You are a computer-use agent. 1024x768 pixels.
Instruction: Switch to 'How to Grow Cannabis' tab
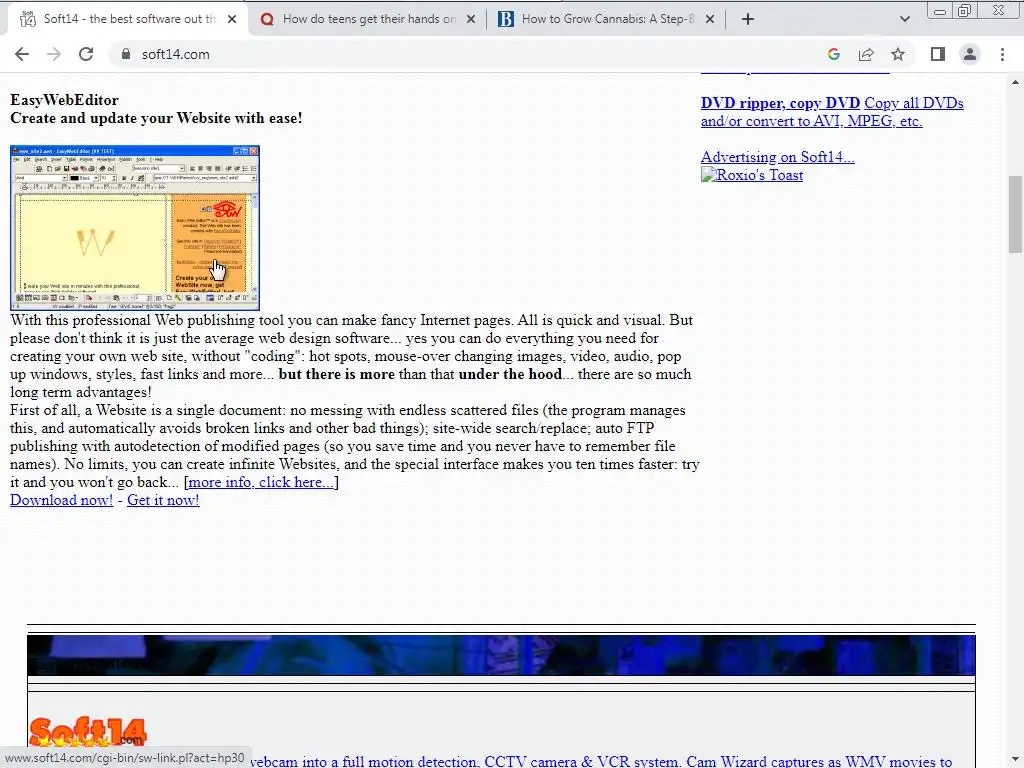click(x=607, y=19)
